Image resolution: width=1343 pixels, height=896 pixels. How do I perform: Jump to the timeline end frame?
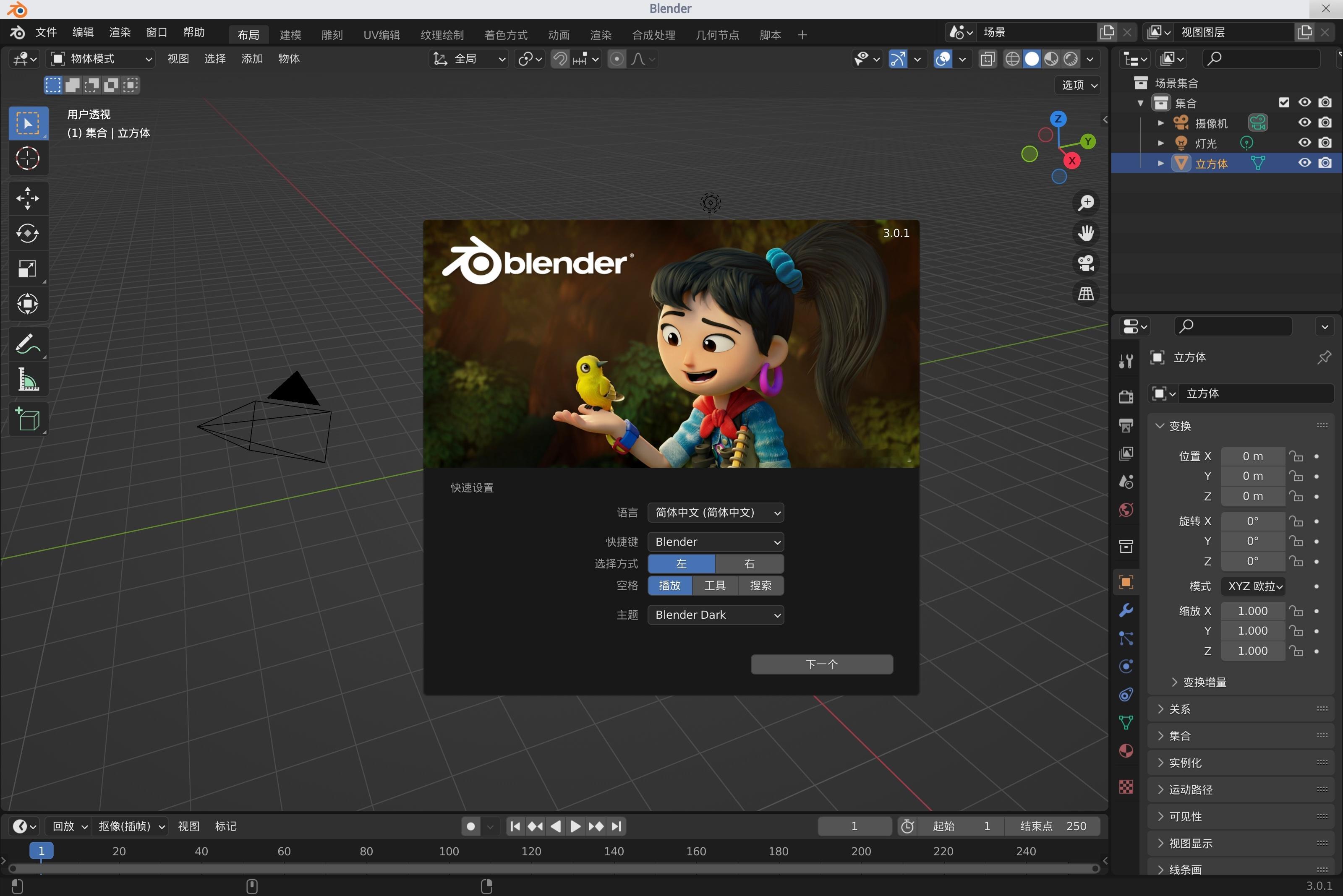pos(616,826)
